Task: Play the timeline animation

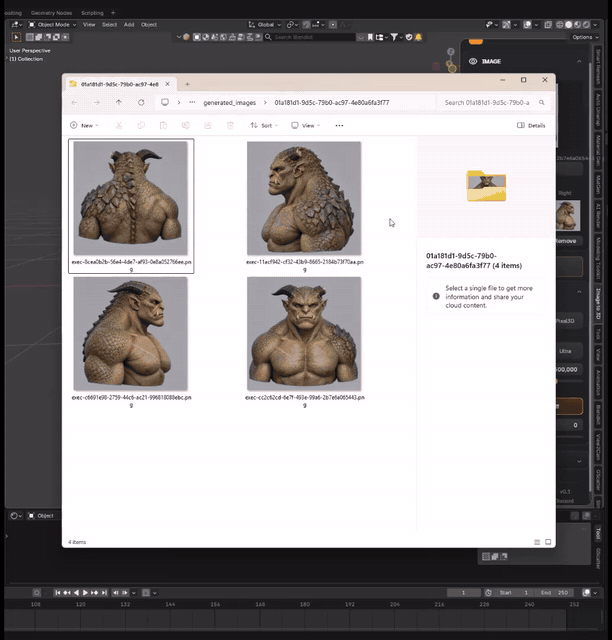Action: point(85,593)
